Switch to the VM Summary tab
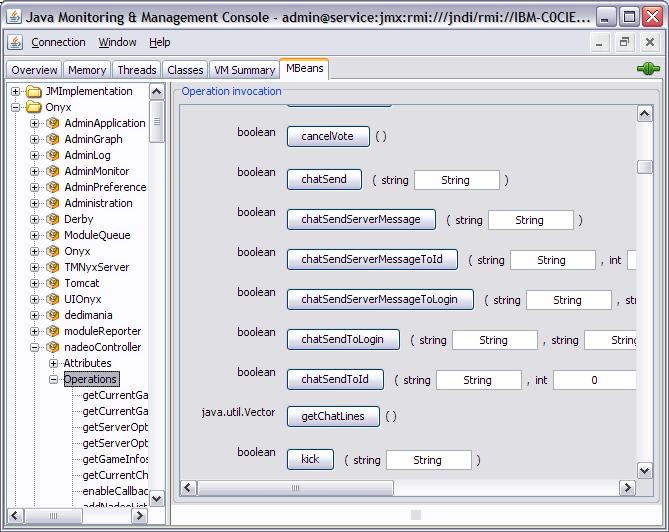This screenshot has width=669, height=532. coord(244,70)
